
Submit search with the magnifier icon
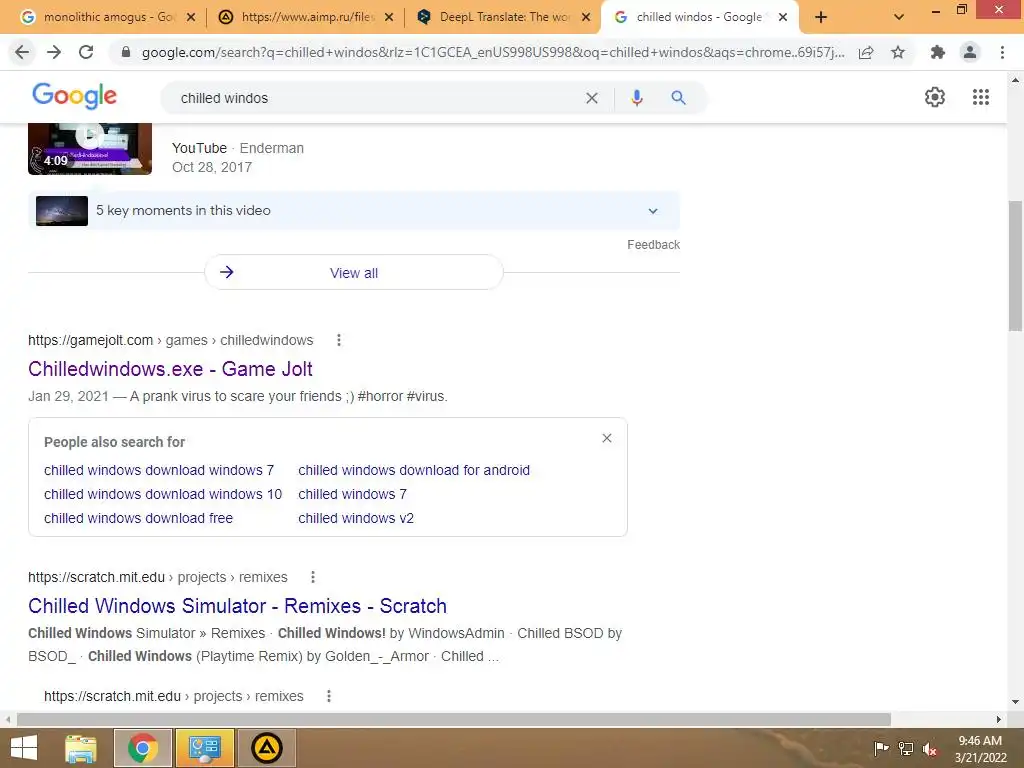pos(679,98)
